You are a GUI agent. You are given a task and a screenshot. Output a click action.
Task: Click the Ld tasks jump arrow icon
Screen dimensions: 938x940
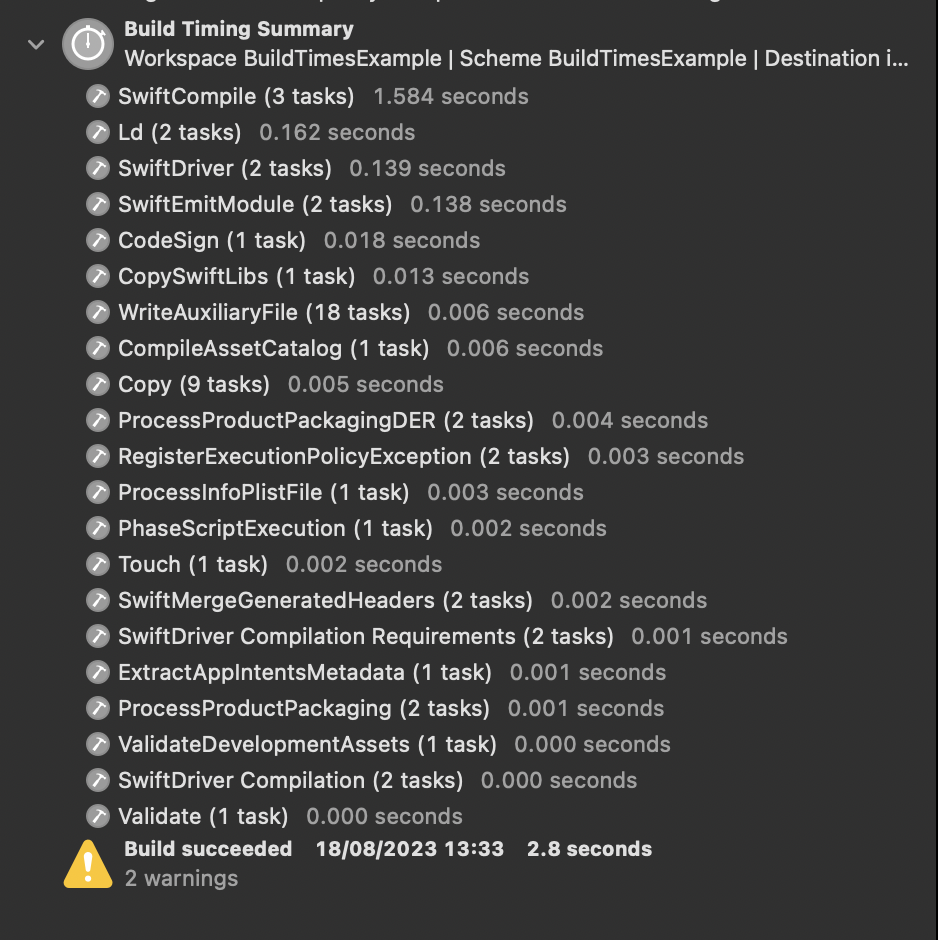[97, 132]
